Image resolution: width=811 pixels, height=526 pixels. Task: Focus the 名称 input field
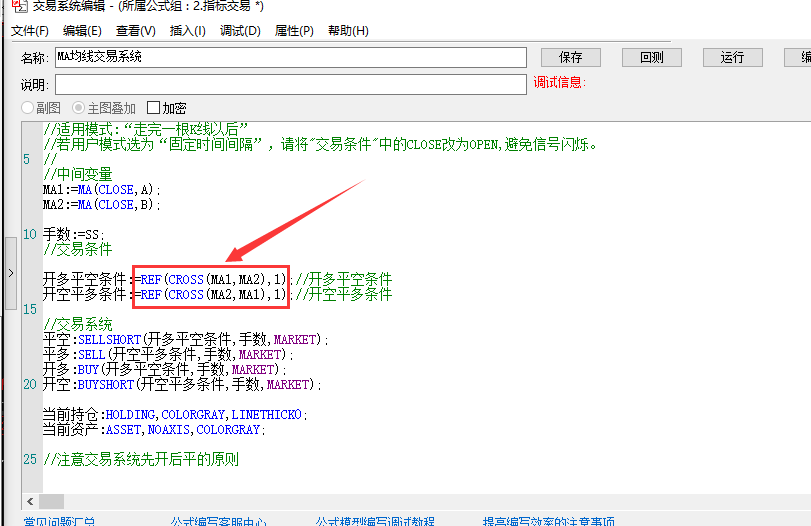291,57
